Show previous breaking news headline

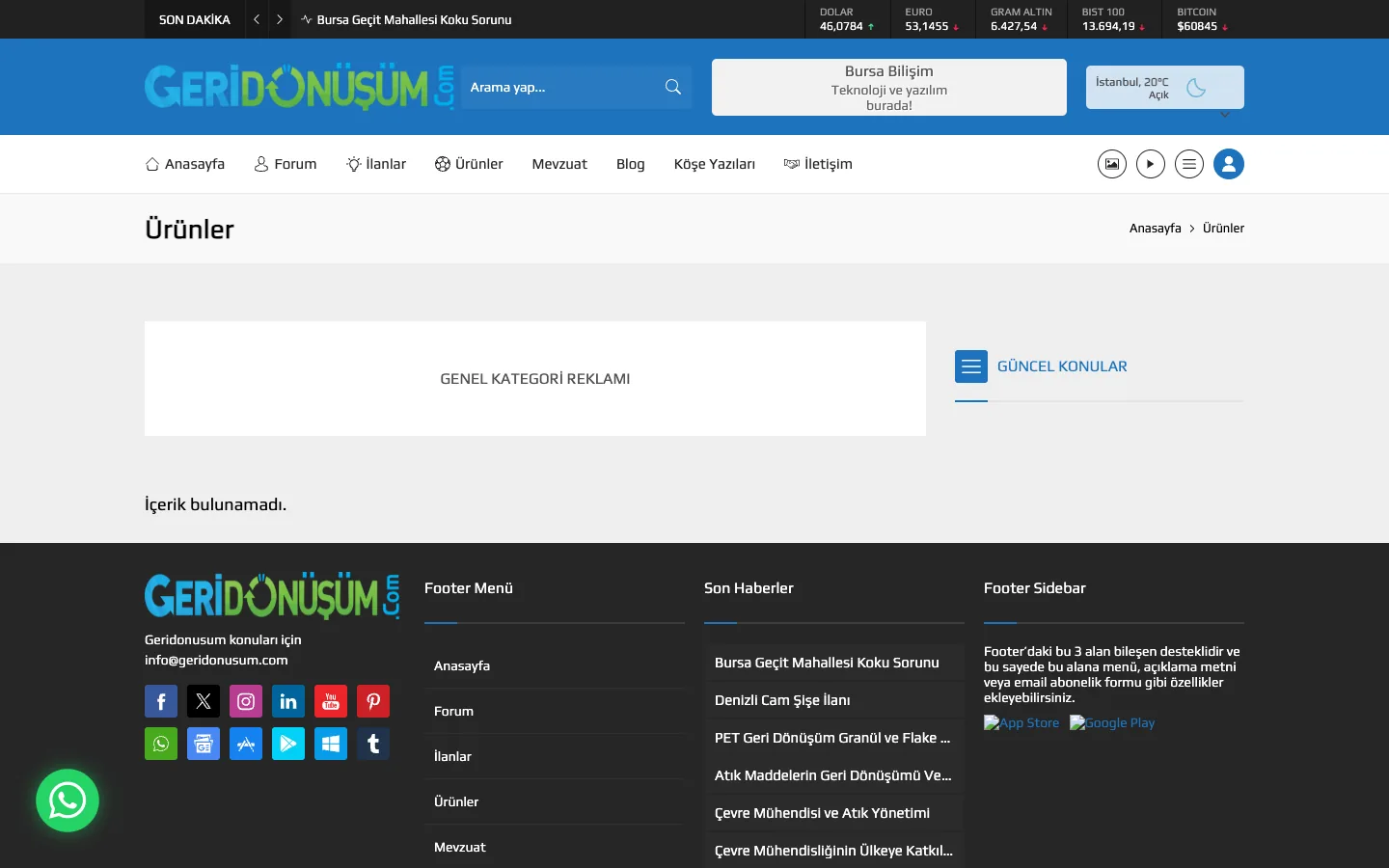[x=257, y=19]
